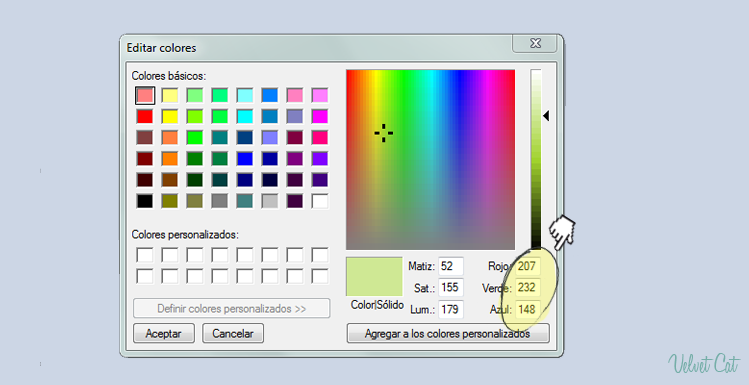749x385 pixels.
Task: Select last empty custom color slot, bottom row
Action: pyautogui.click(x=320, y=276)
